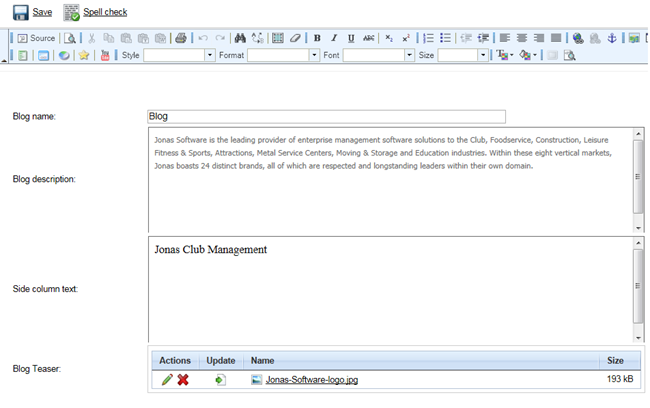Align text left
Image resolution: width=650 pixels, height=408 pixels.
click(504, 38)
